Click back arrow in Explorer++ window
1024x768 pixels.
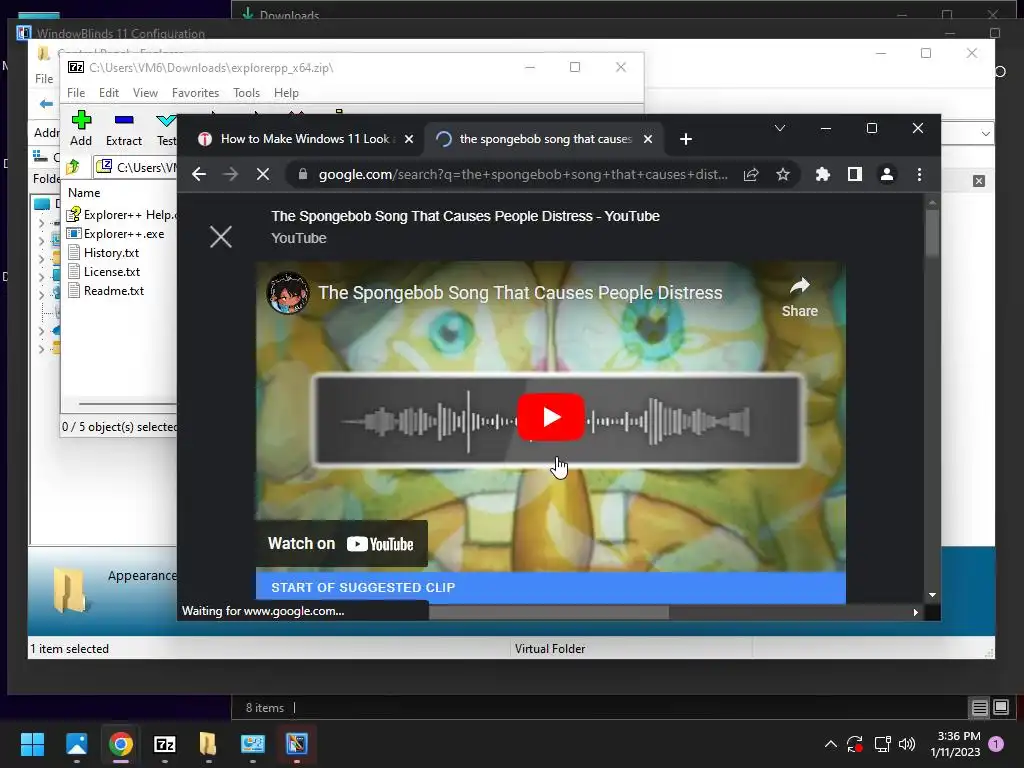click(x=46, y=104)
